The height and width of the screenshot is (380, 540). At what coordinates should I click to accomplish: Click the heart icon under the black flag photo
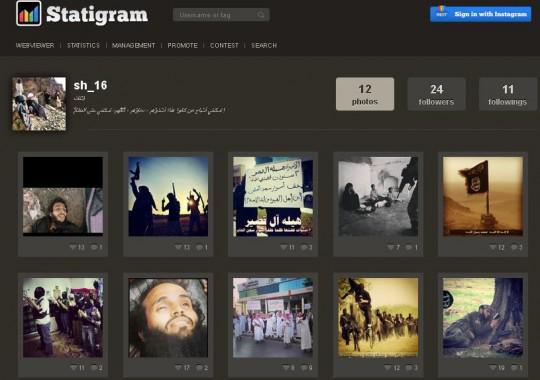click(x=493, y=247)
